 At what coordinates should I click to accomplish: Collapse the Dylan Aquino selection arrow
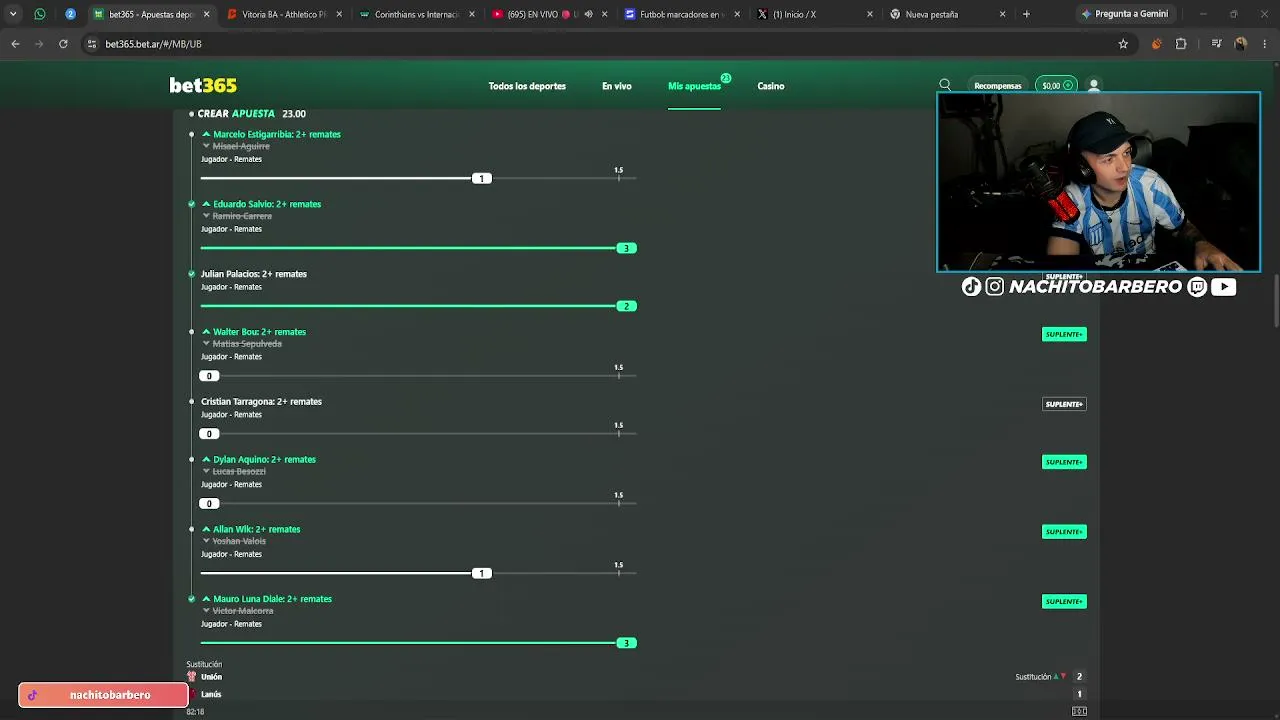(x=206, y=460)
